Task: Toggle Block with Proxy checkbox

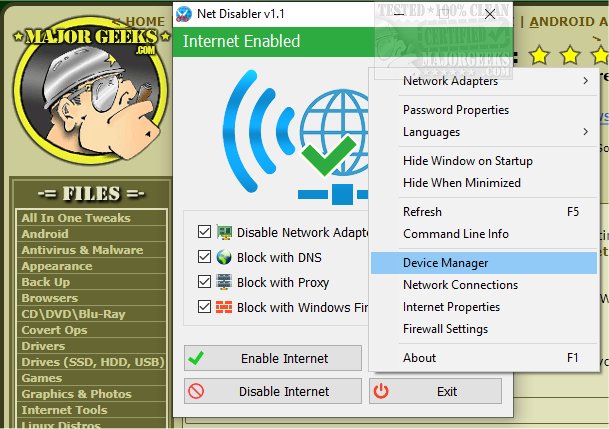Action: 204,281
